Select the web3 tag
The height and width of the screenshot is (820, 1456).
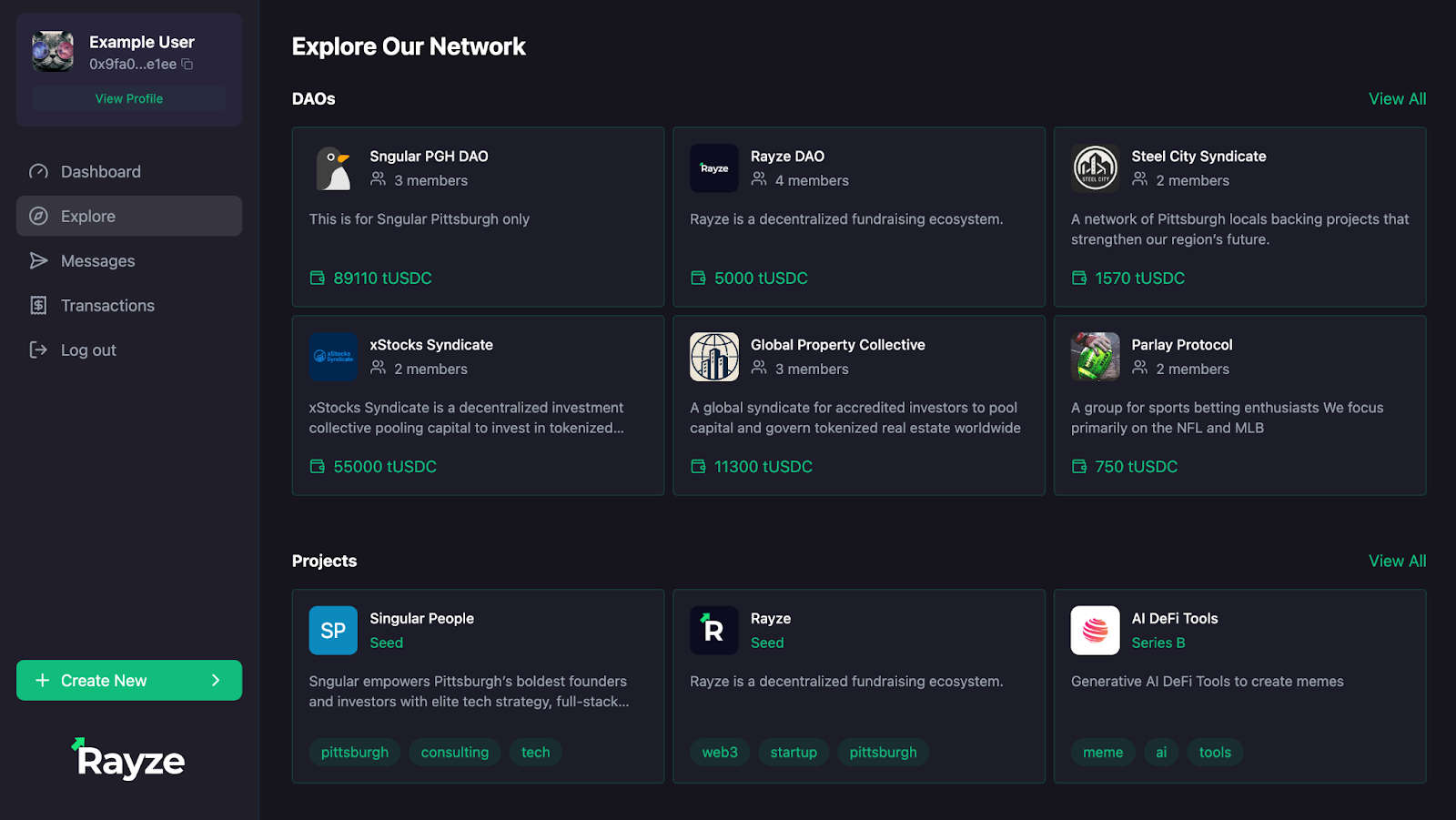coord(720,753)
